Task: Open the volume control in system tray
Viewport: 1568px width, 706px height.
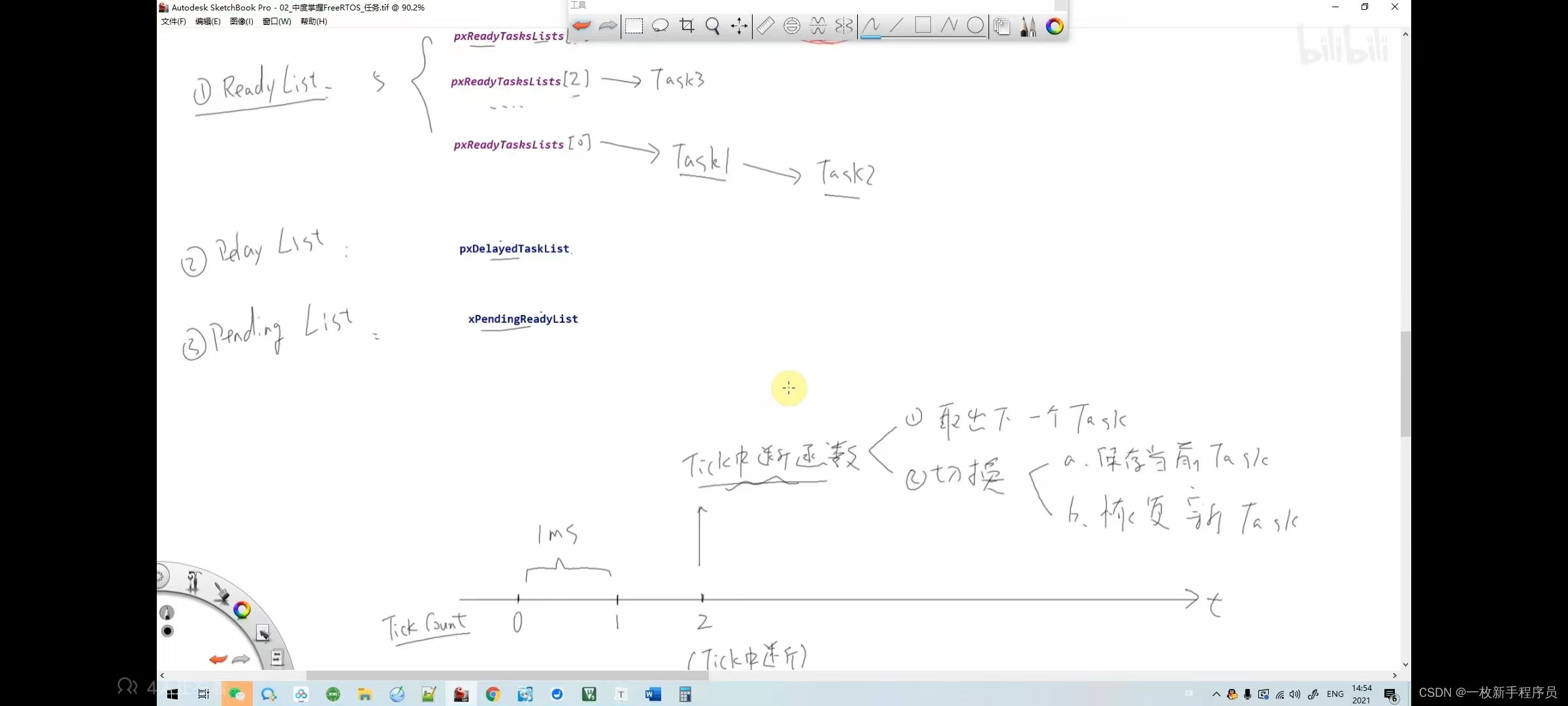Action: 1296,694
